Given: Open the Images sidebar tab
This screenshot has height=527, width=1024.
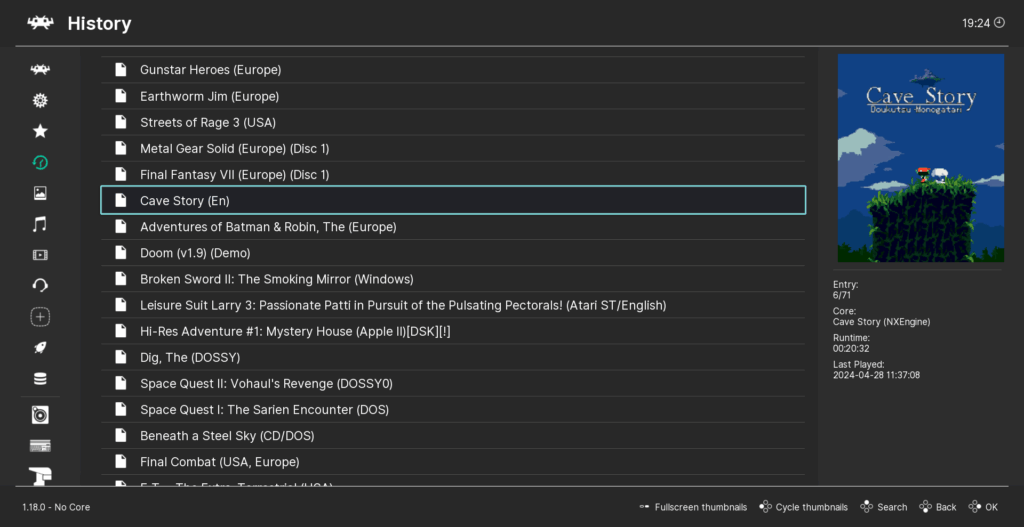Looking at the screenshot, I should [x=40, y=193].
